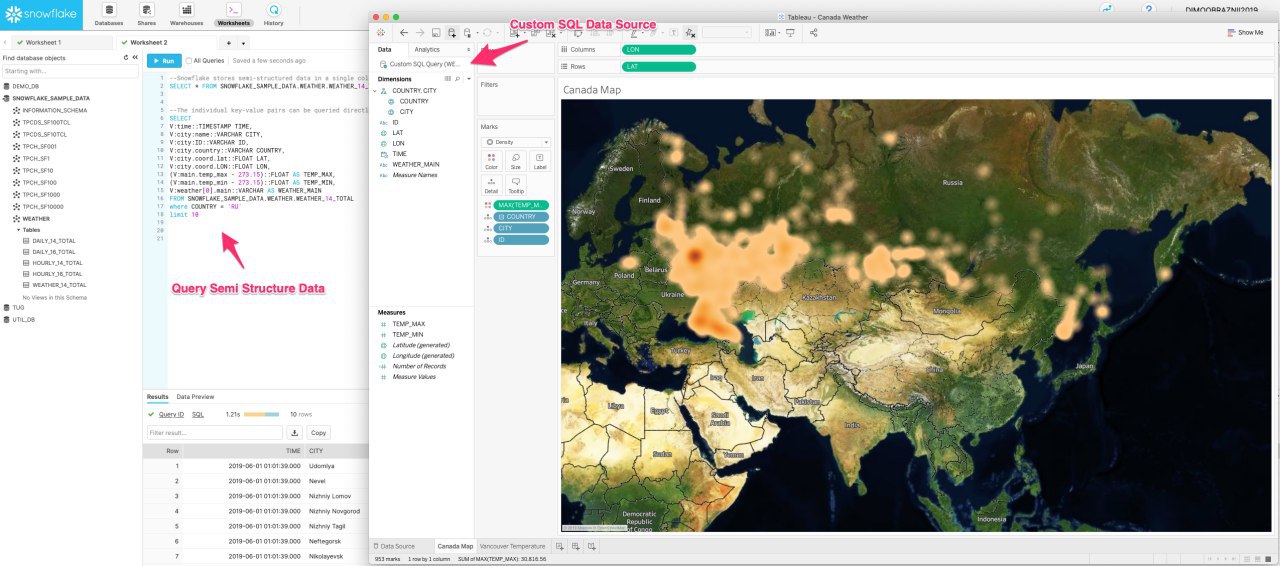The height and width of the screenshot is (566, 1280).
Task: Click the Snowflake logo
Action: point(41,15)
